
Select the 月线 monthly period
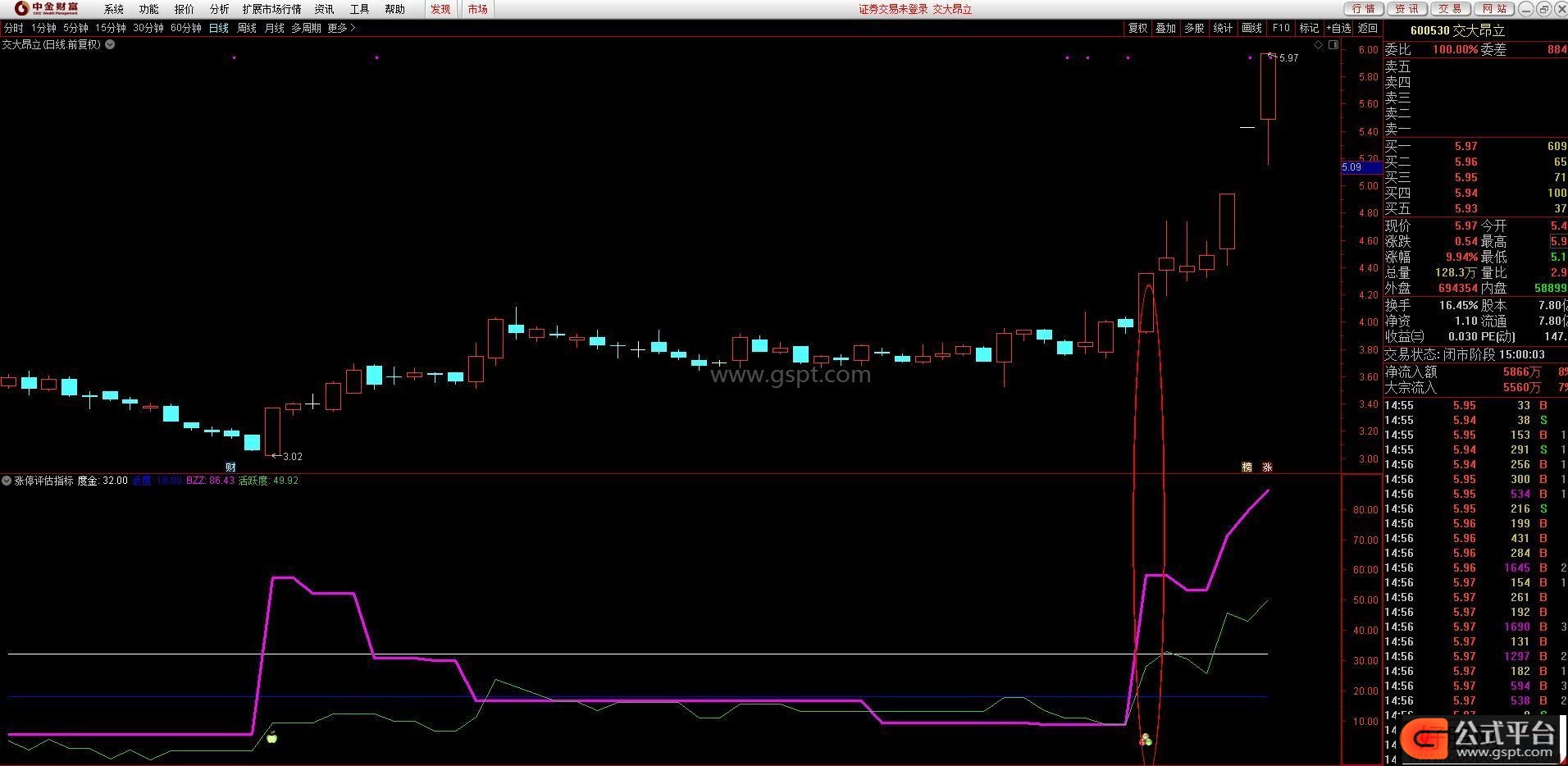pos(274,28)
